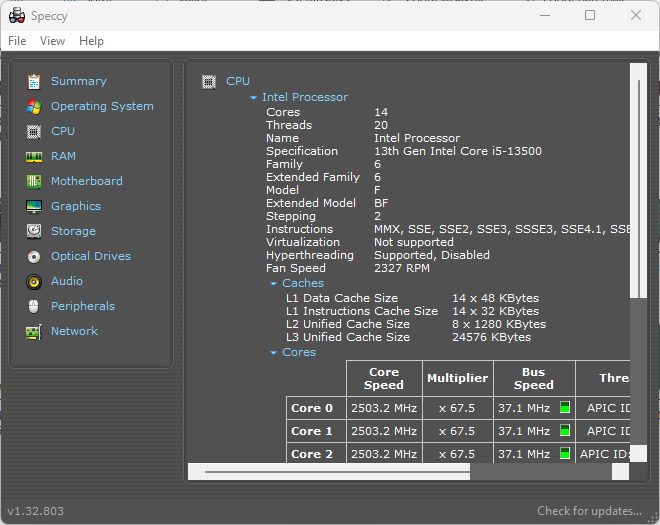Click the CPU chip icon in the main panel header
The image size is (660, 525).
pyautogui.click(x=209, y=82)
